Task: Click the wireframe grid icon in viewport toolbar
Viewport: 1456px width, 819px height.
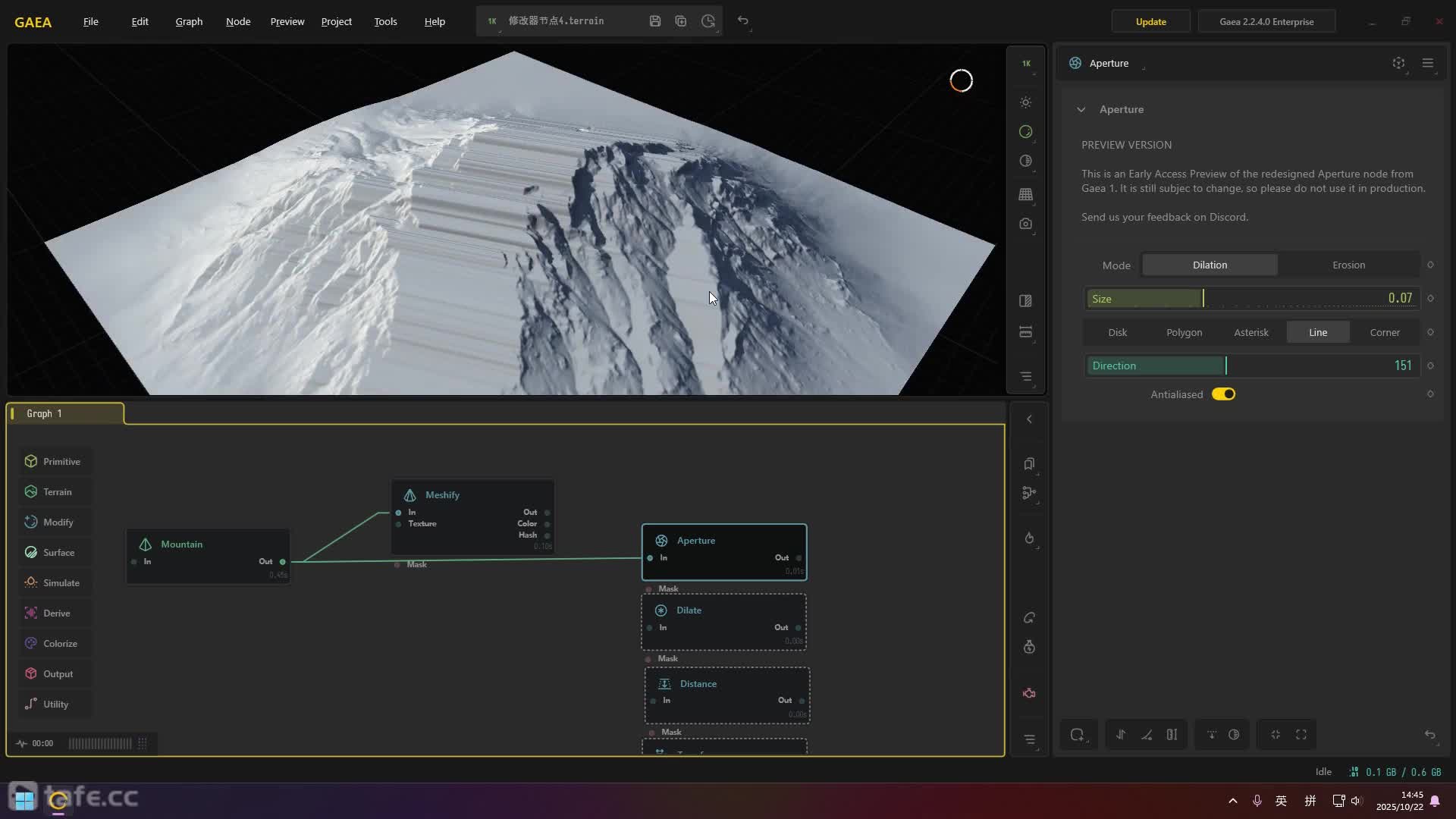Action: coord(1026,194)
